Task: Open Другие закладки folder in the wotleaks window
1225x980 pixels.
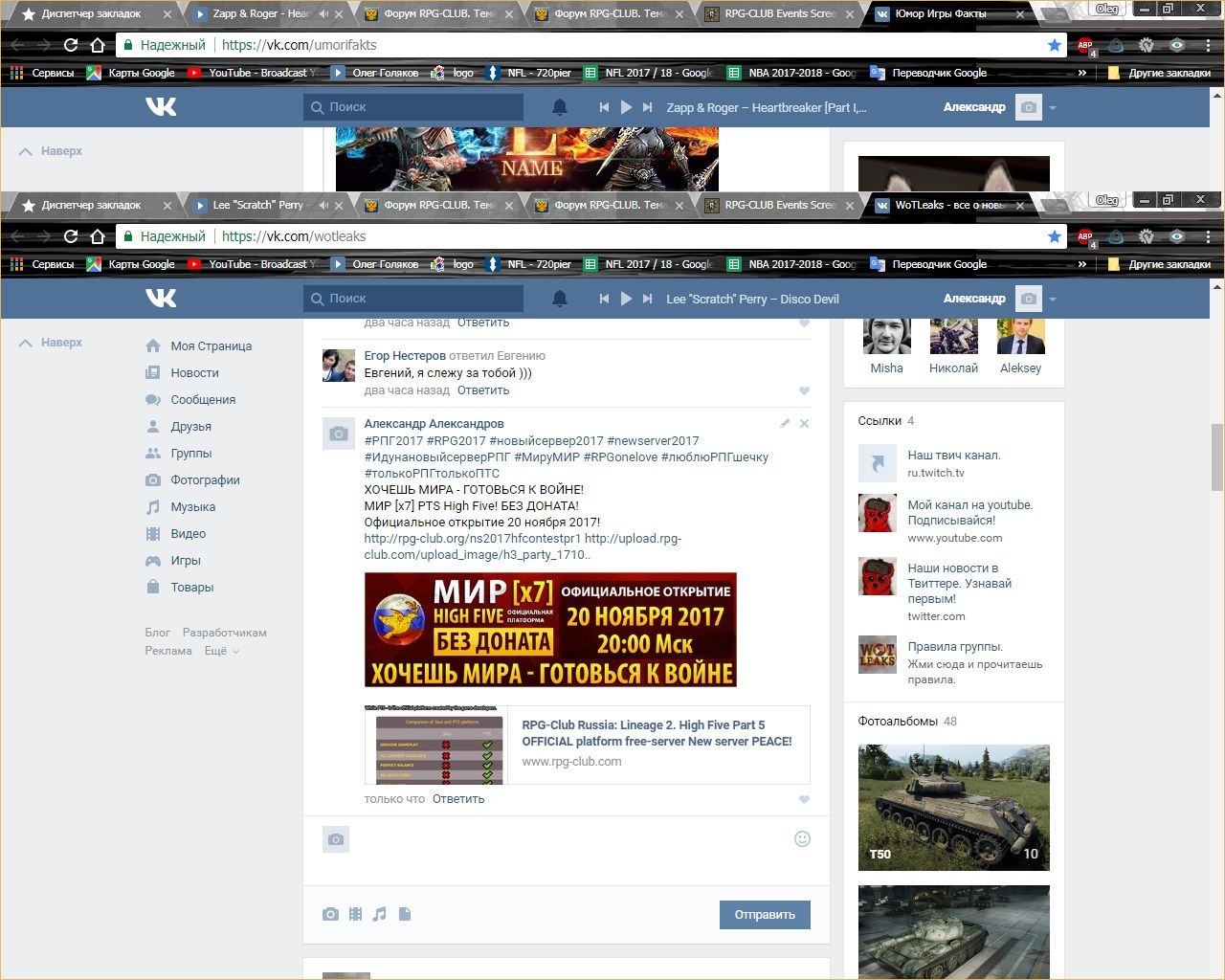Action: click(x=1159, y=264)
